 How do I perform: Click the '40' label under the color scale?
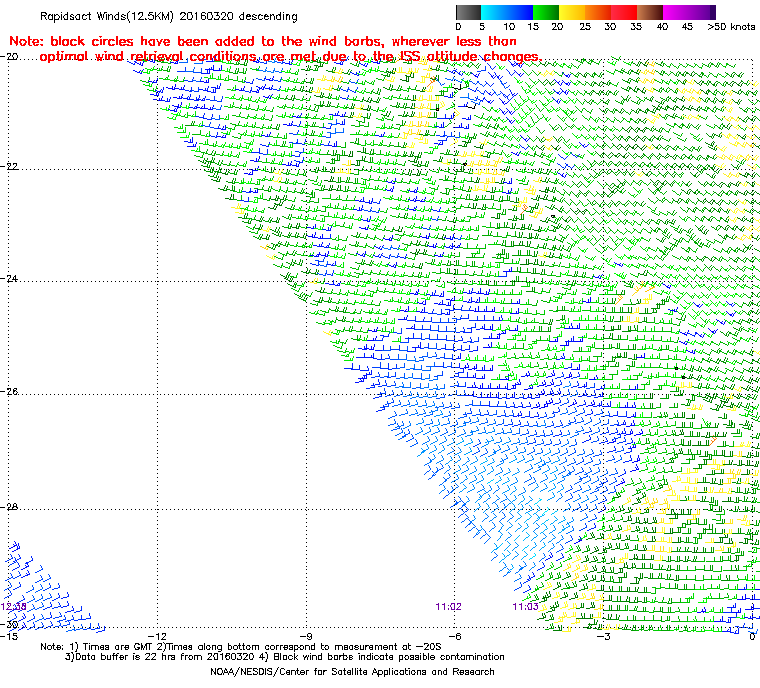tap(662, 27)
